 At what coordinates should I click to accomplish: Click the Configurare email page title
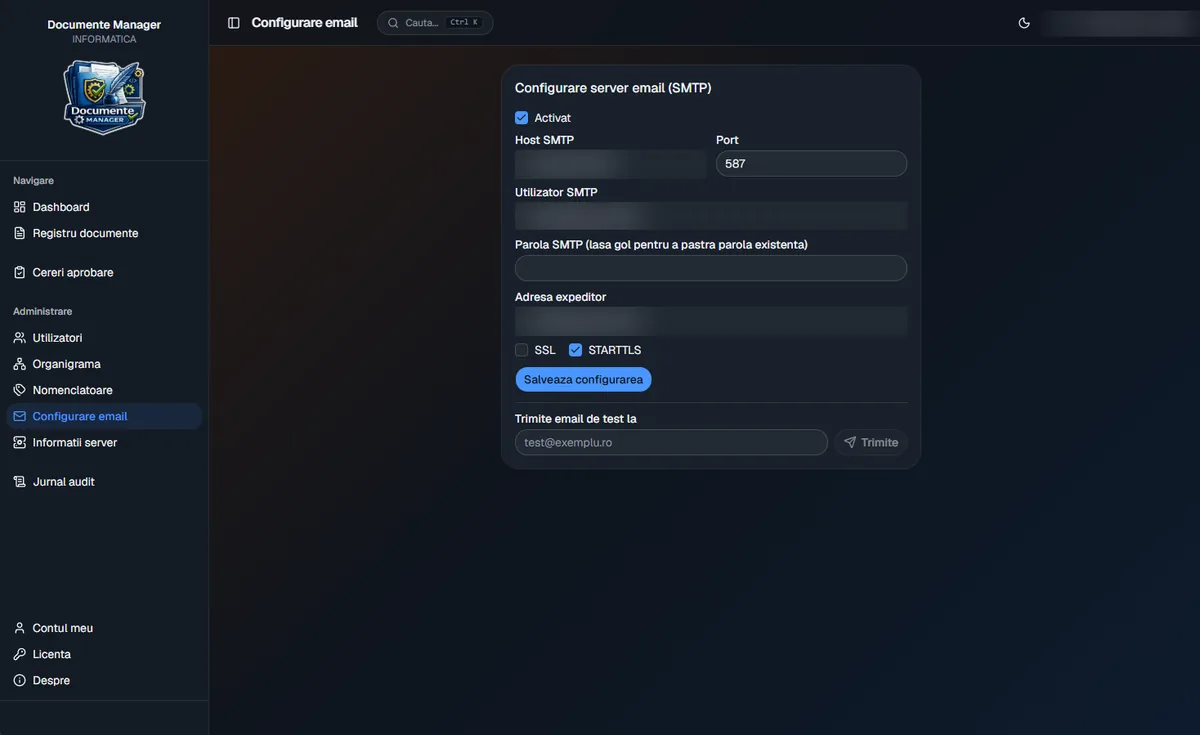[x=304, y=23]
